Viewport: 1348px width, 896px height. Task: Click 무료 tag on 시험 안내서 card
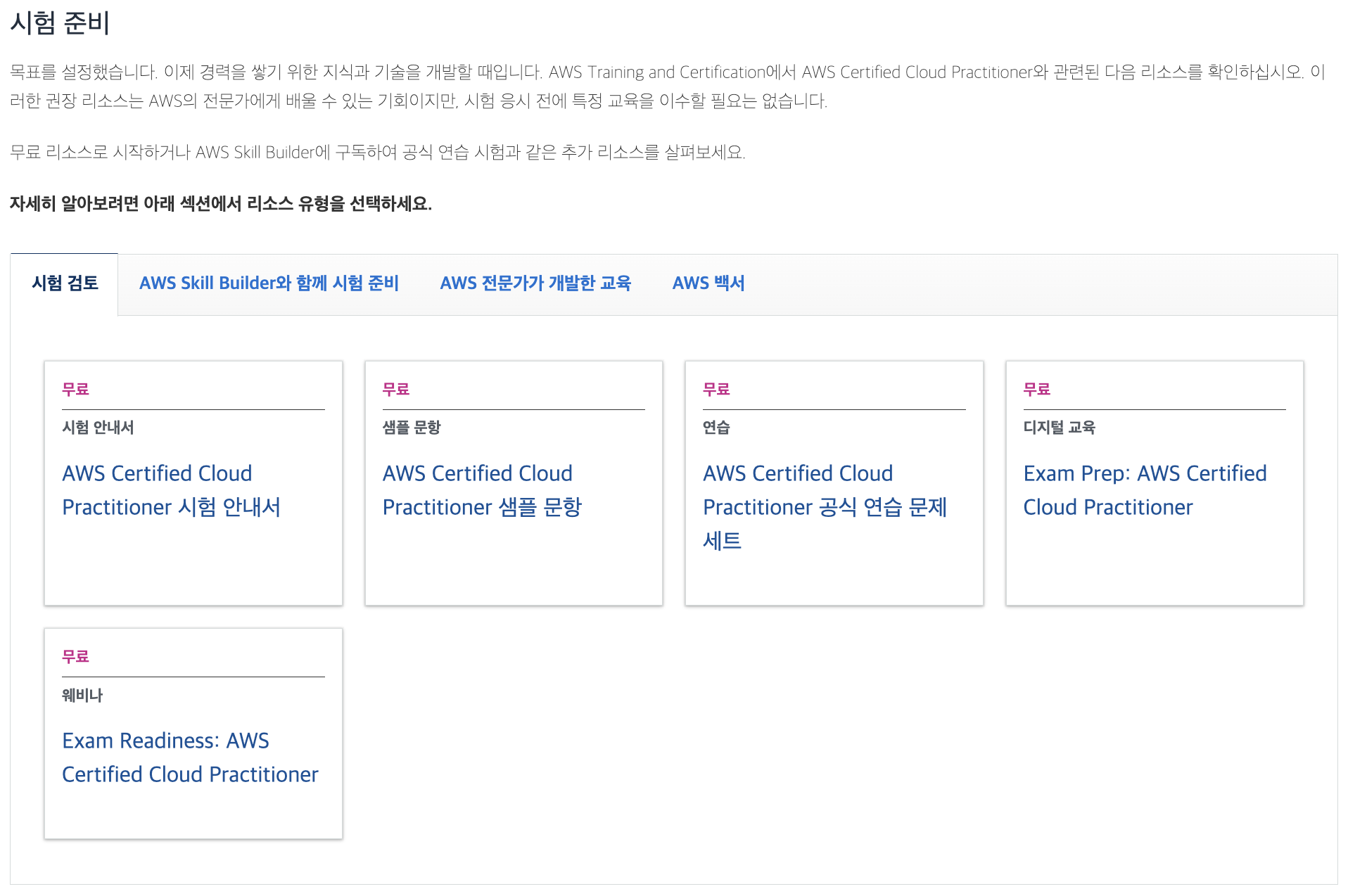click(75, 390)
